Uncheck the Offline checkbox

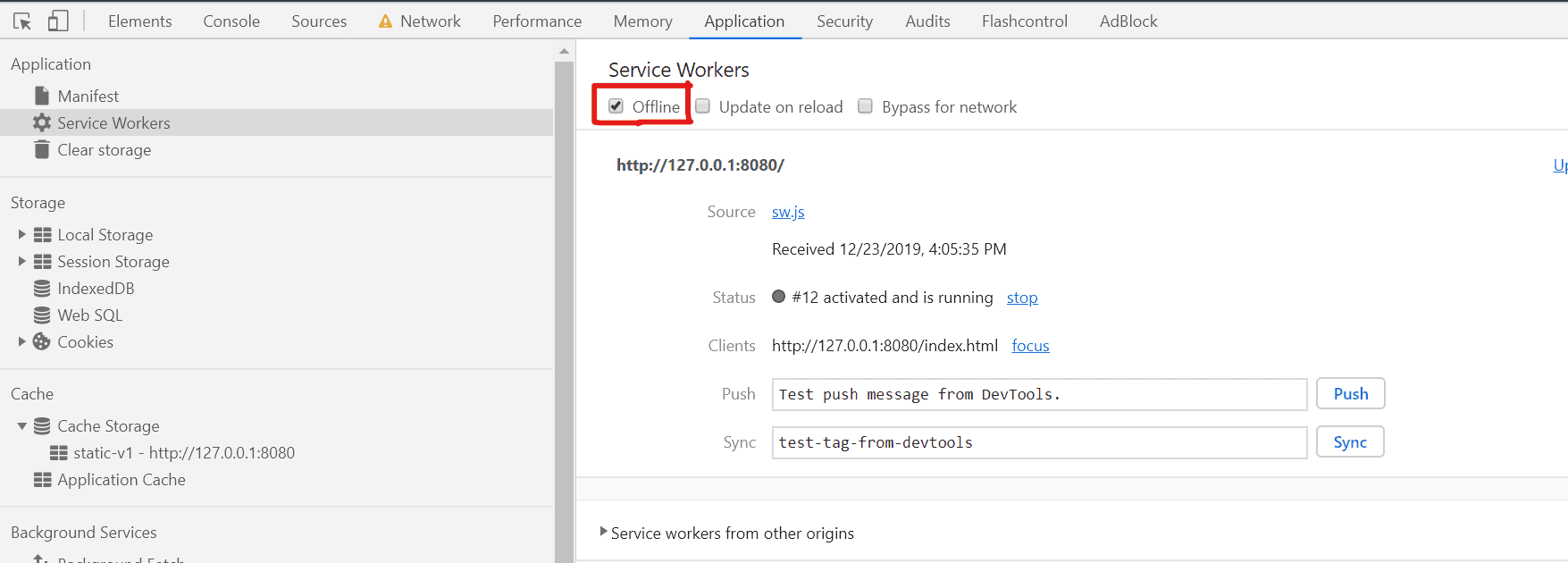click(616, 106)
